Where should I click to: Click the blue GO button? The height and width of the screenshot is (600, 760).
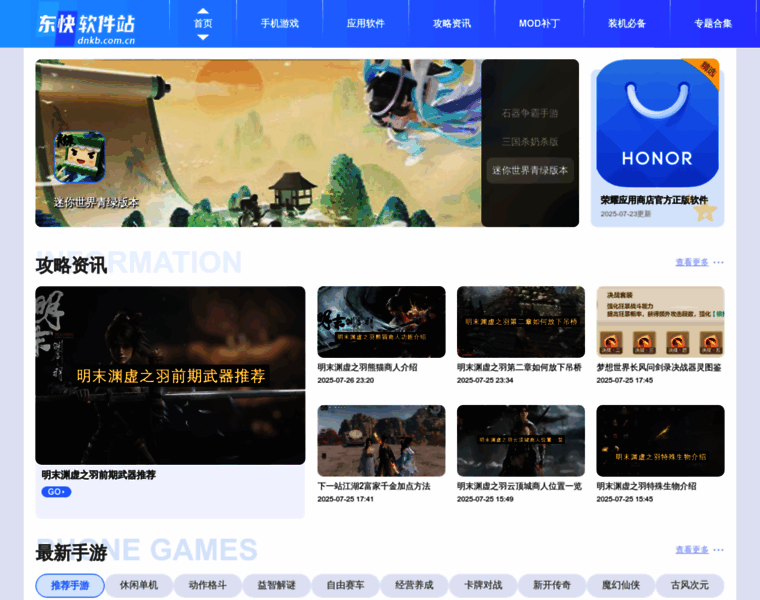[x=56, y=492]
